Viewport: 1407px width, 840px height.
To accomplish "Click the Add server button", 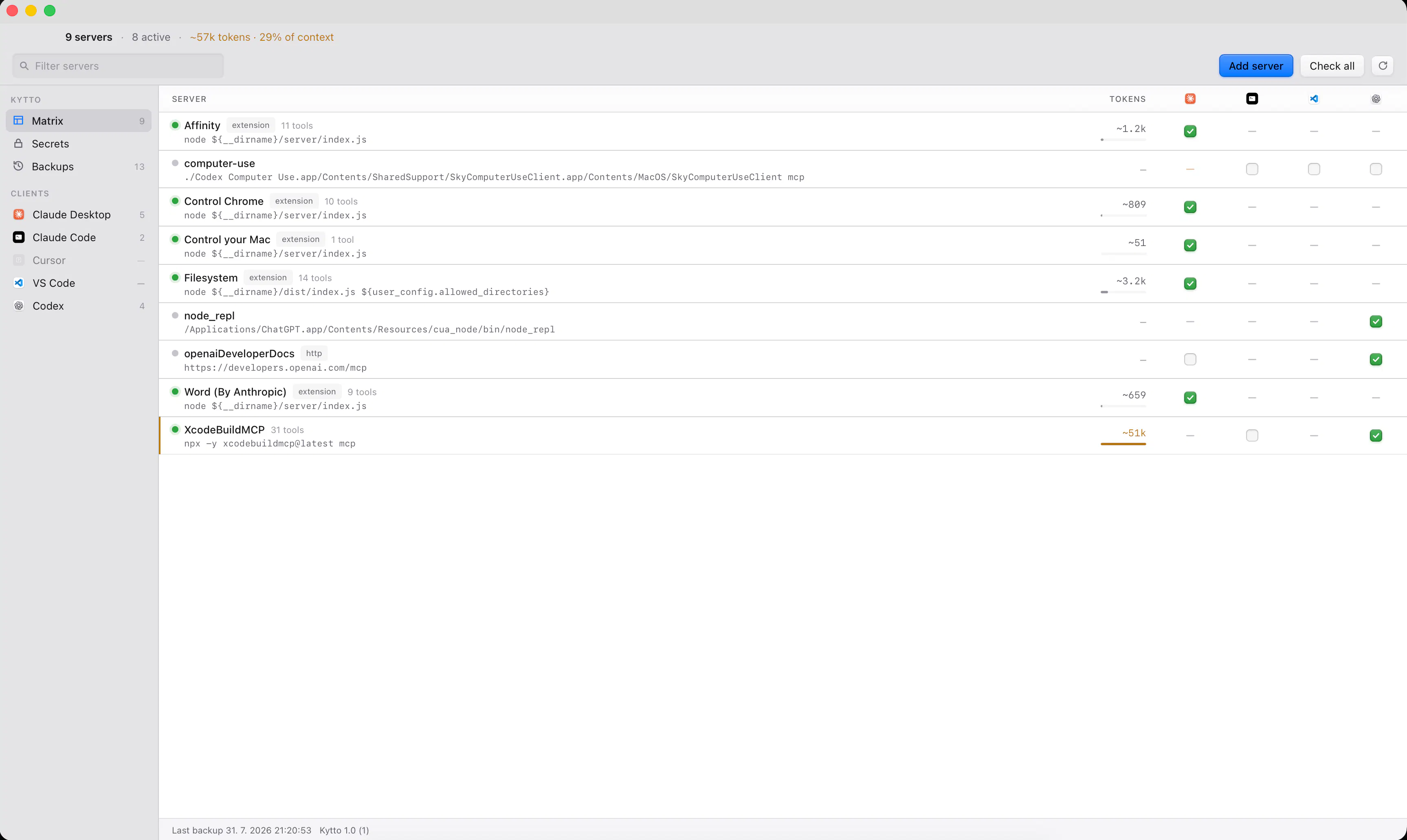I will pyautogui.click(x=1256, y=66).
